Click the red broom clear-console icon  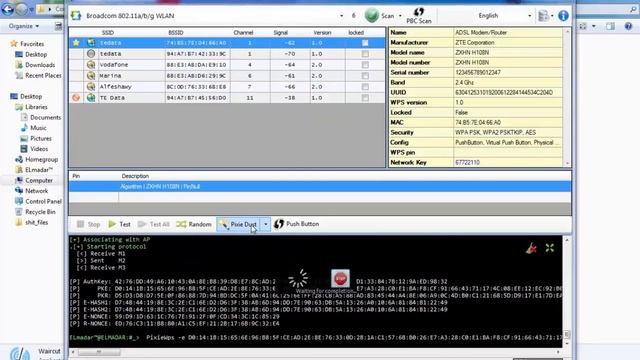(531, 248)
